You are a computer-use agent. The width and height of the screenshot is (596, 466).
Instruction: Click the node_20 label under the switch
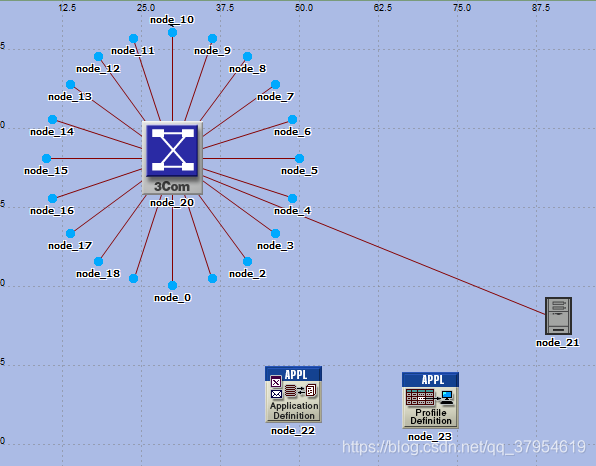tap(172, 203)
